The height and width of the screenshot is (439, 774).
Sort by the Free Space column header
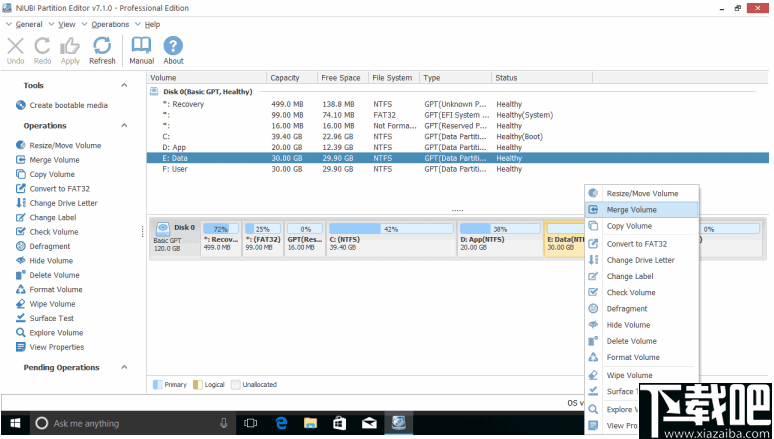pyautogui.click(x=343, y=78)
